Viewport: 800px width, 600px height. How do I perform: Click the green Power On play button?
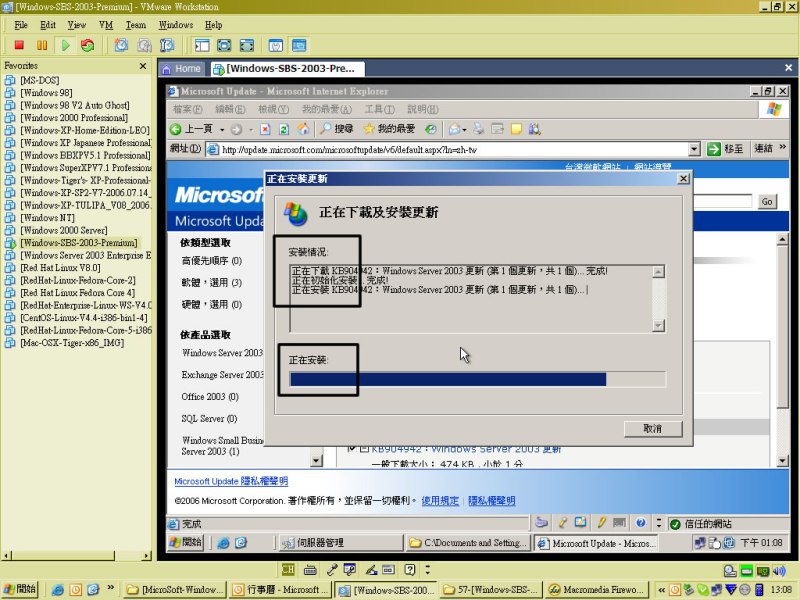65,45
